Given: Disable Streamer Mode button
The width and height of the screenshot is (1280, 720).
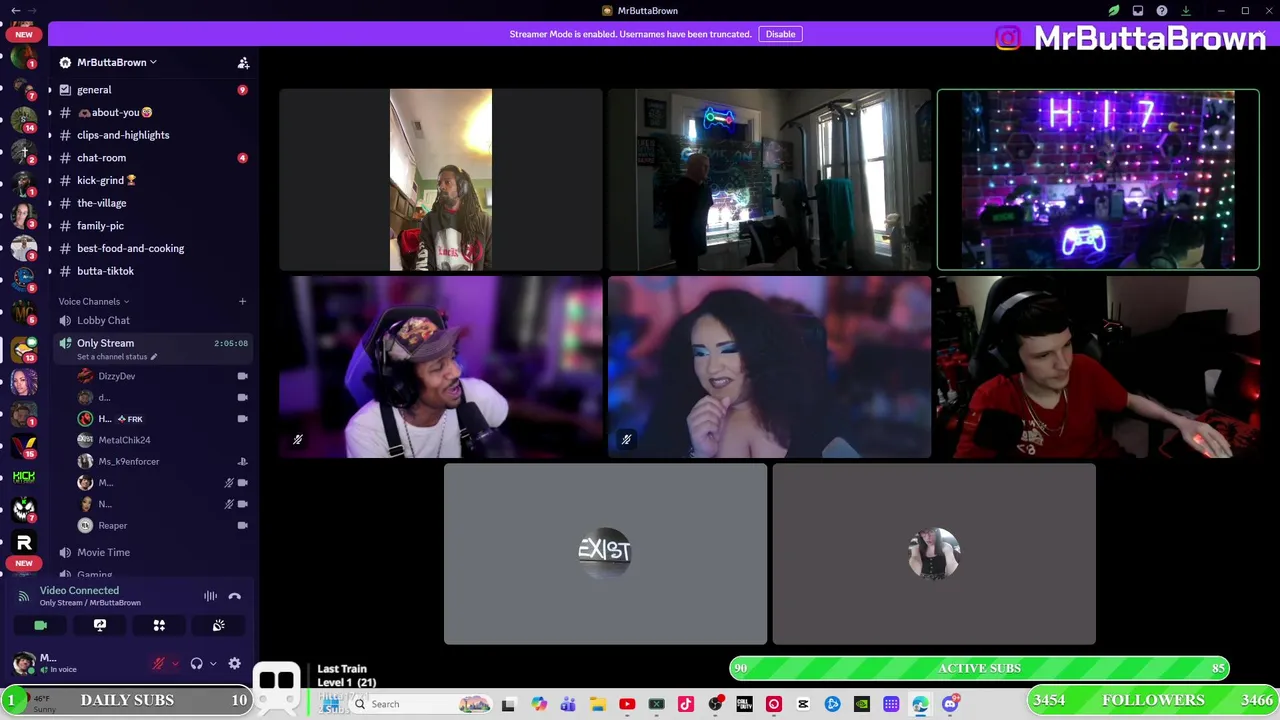Looking at the screenshot, I should (780, 34).
